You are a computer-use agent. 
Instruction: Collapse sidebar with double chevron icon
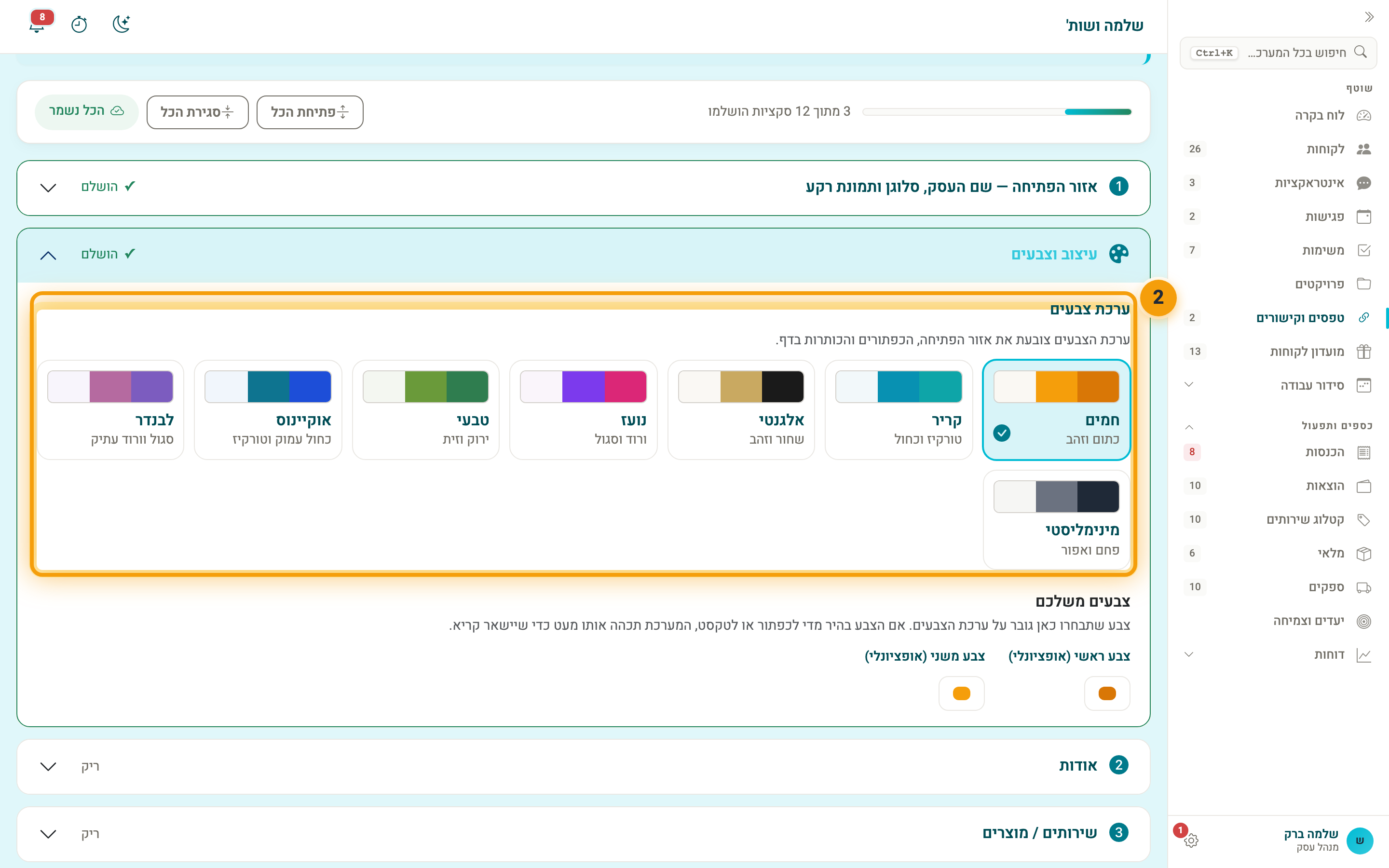coord(1369,17)
